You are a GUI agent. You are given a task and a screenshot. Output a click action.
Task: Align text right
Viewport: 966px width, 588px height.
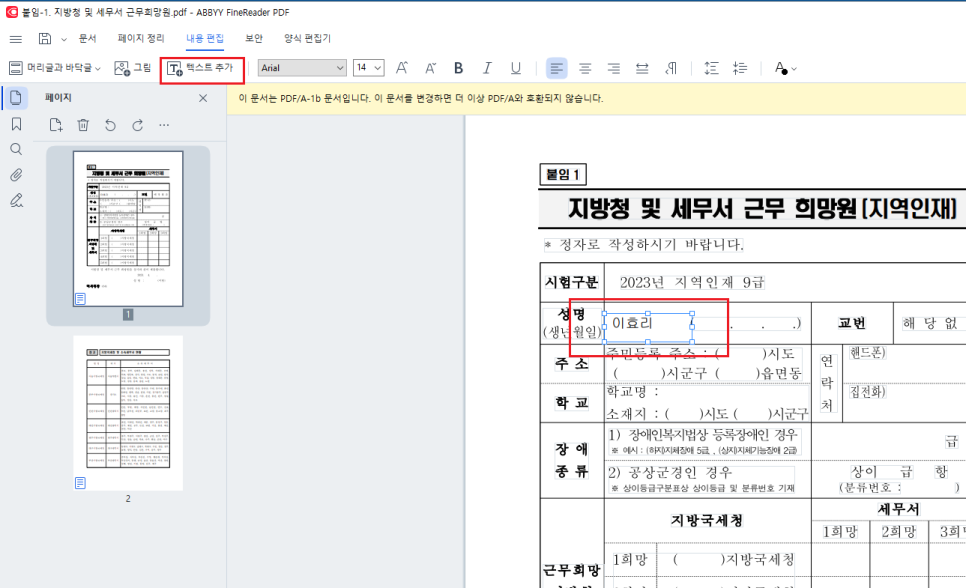tap(614, 68)
